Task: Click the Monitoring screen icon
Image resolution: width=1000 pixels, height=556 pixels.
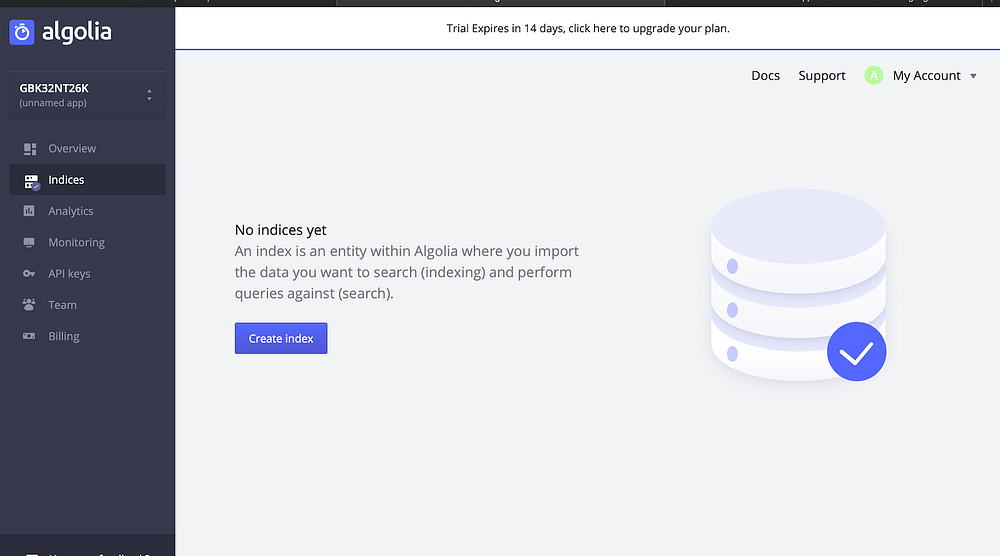Action: pyautogui.click(x=29, y=243)
